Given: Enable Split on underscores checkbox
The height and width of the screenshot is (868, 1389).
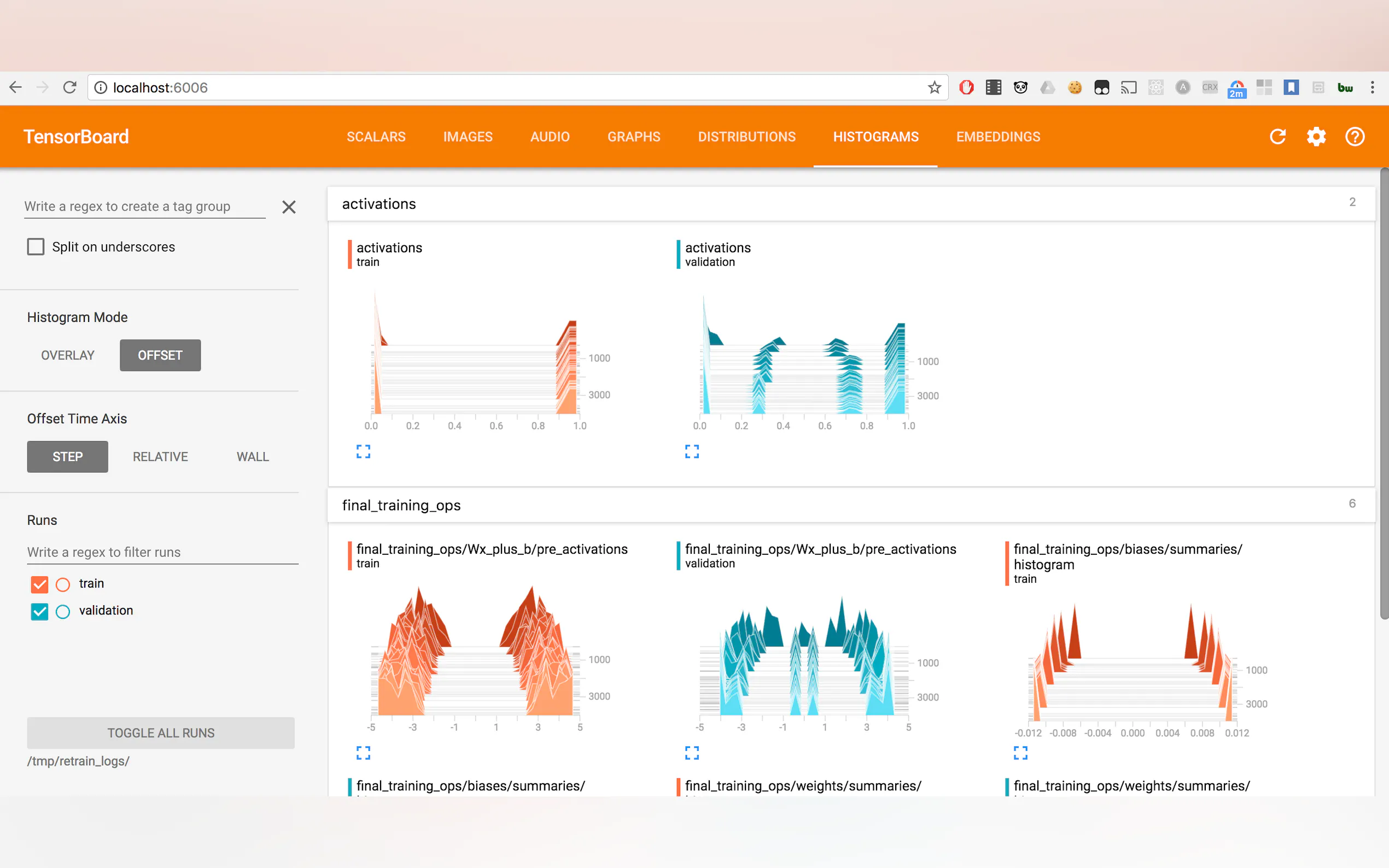Looking at the screenshot, I should click(x=36, y=247).
